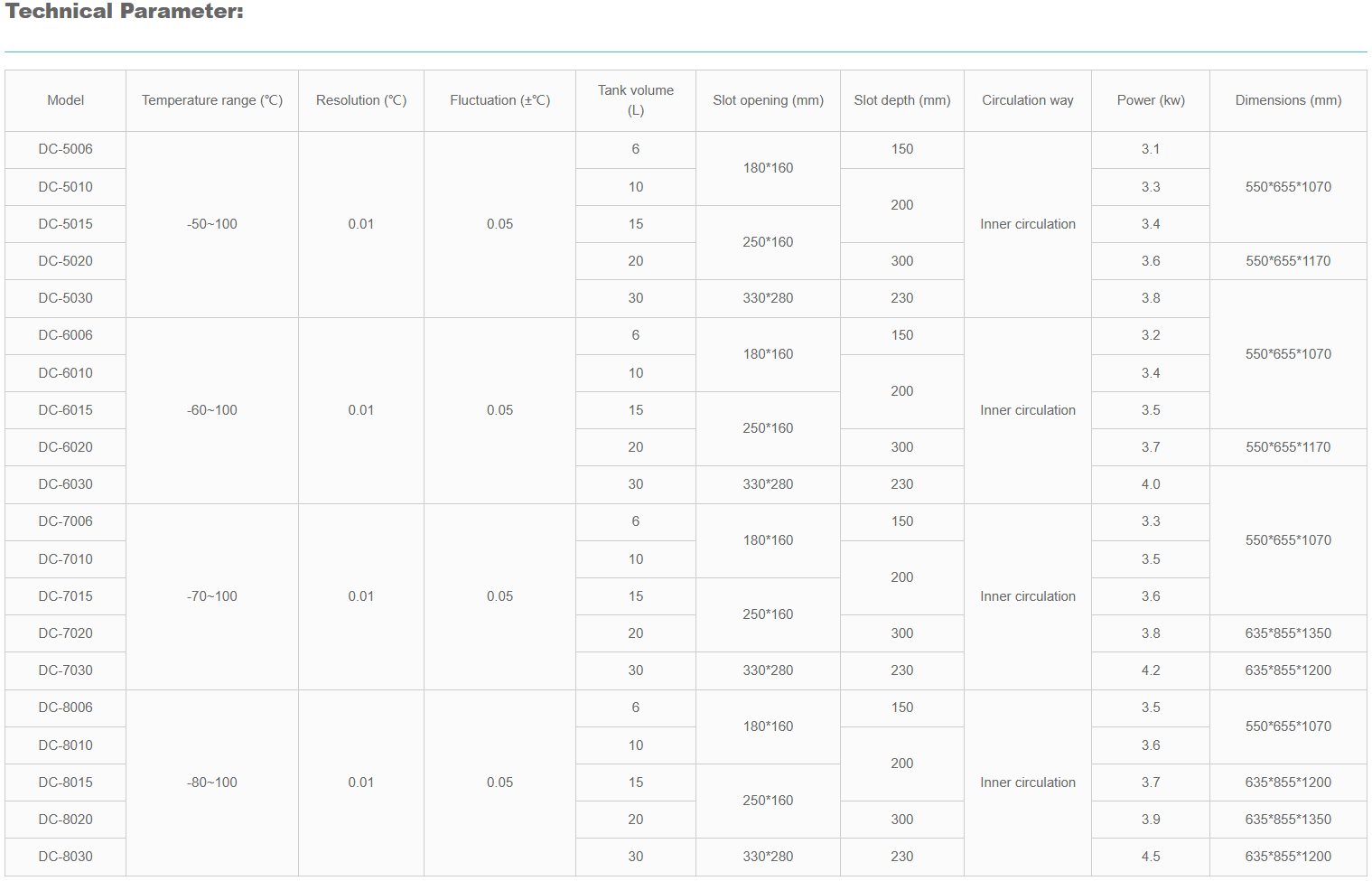The image size is (1372, 881).
Task: Select the 4.0 power value for DC-6030
Action: point(1151,484)
